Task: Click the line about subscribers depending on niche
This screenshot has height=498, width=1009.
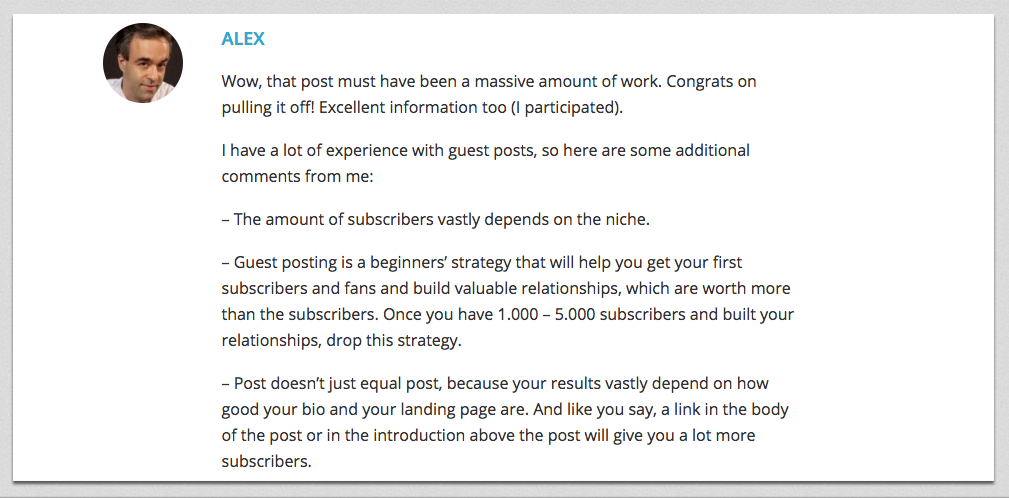Action: coord(436,219)
